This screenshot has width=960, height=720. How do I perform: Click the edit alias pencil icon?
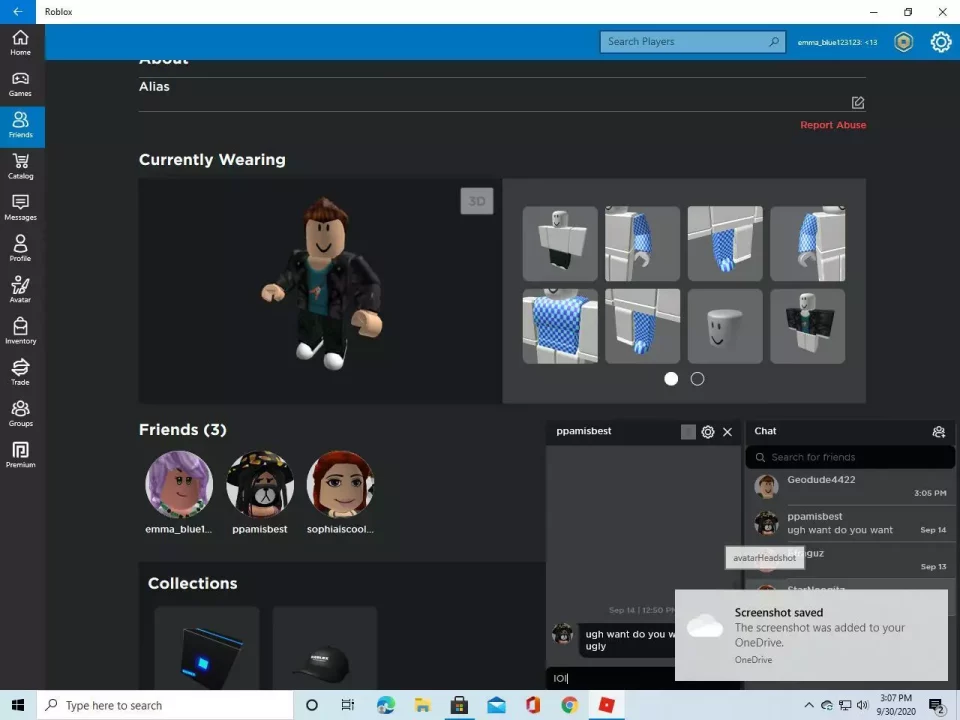point(858,102)
